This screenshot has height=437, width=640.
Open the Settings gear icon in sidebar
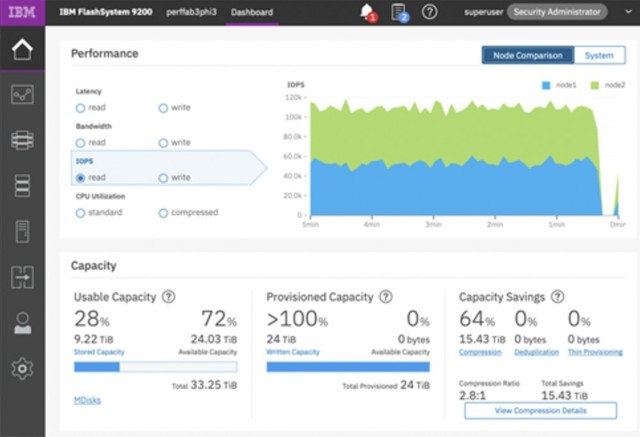(22, 369)
